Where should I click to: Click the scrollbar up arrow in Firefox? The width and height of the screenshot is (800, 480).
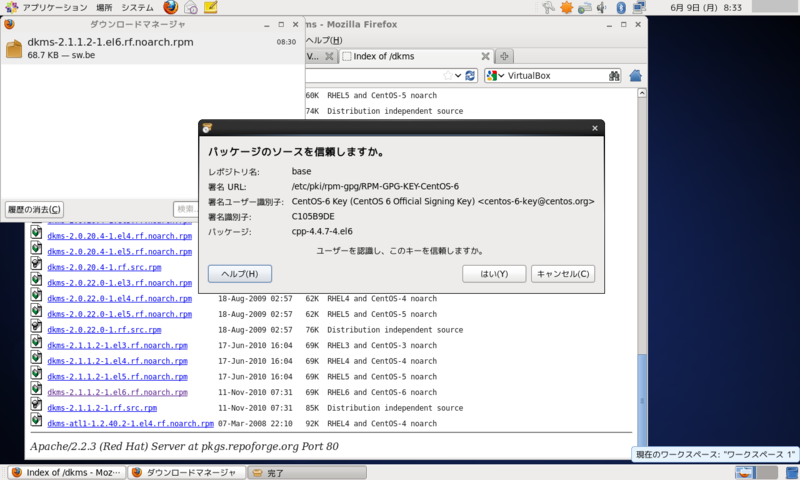(642, 93)
